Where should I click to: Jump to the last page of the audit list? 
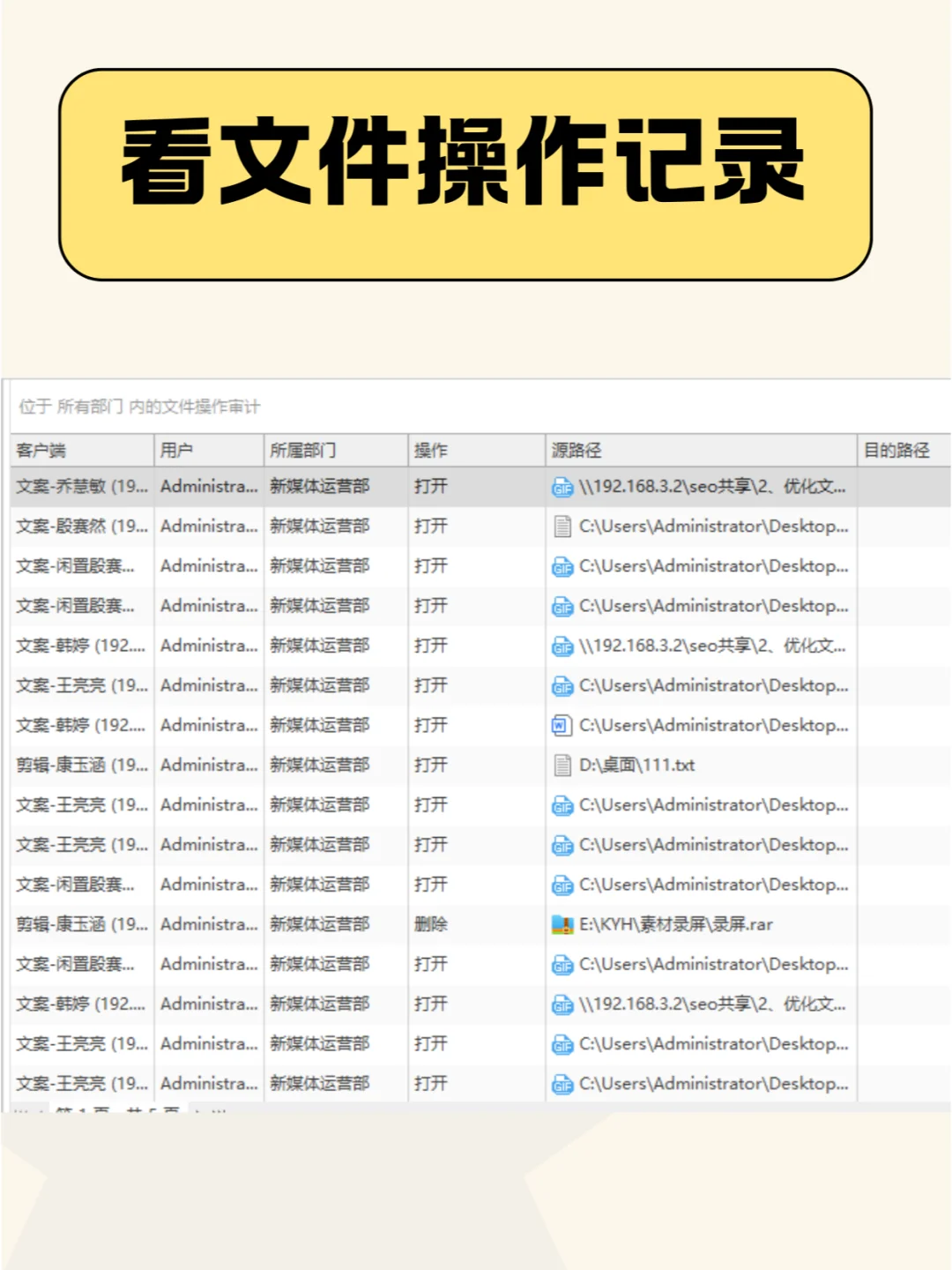(x=217, y=1112)
